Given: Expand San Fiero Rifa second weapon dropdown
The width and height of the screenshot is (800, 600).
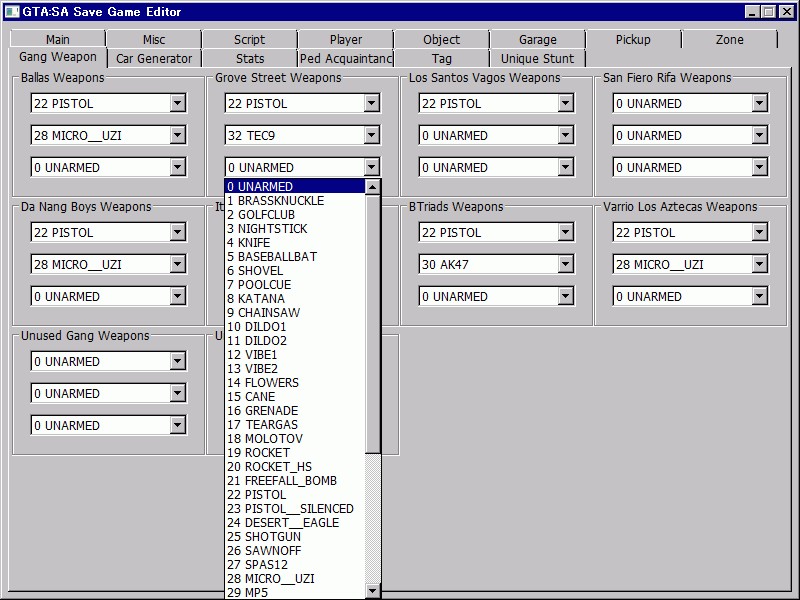Looking at the screenshot, I should pos(759,135).
